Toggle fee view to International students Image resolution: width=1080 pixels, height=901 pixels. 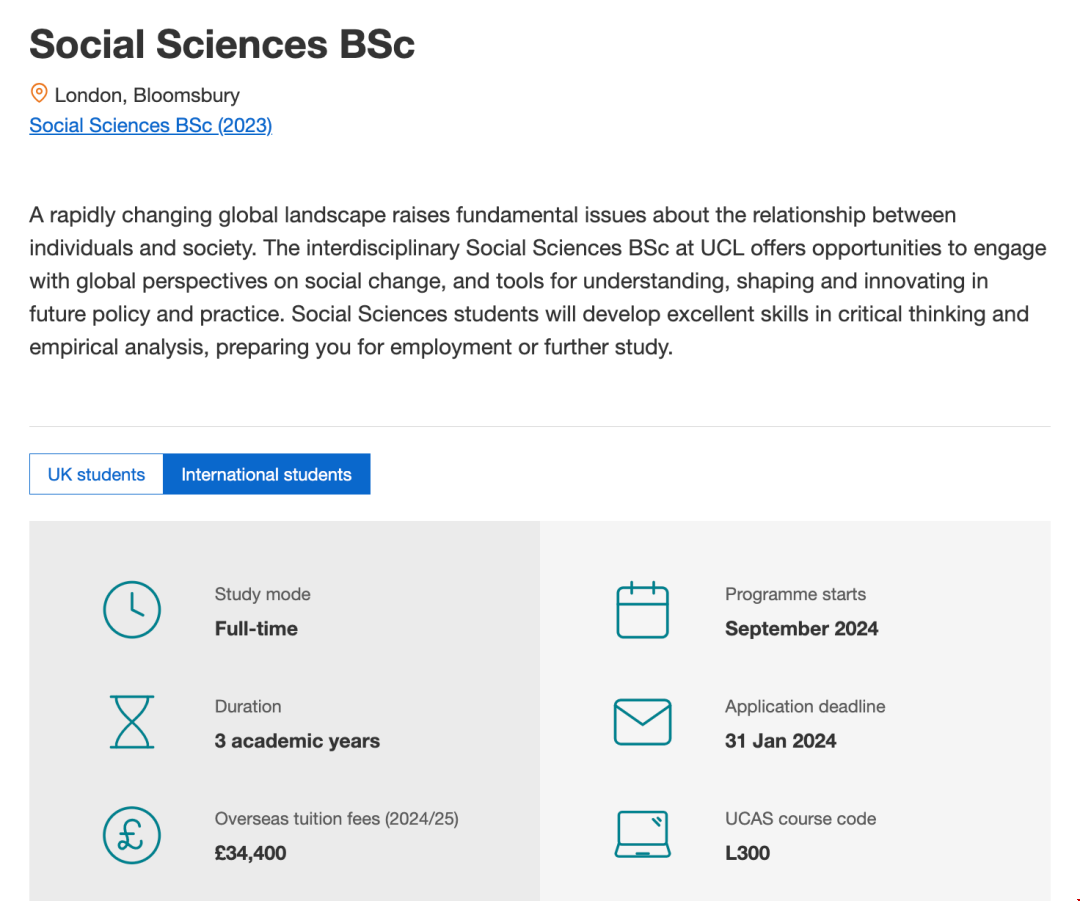click(x=266, y=473)
